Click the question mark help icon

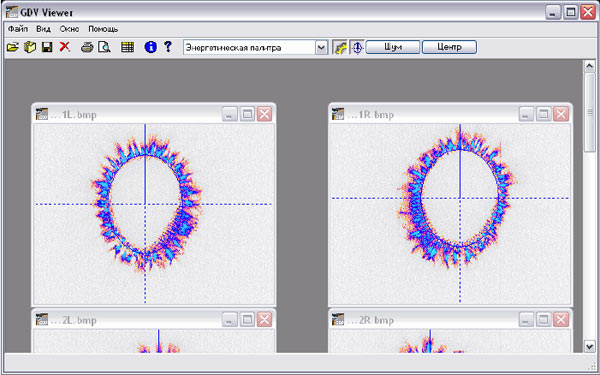168,47
